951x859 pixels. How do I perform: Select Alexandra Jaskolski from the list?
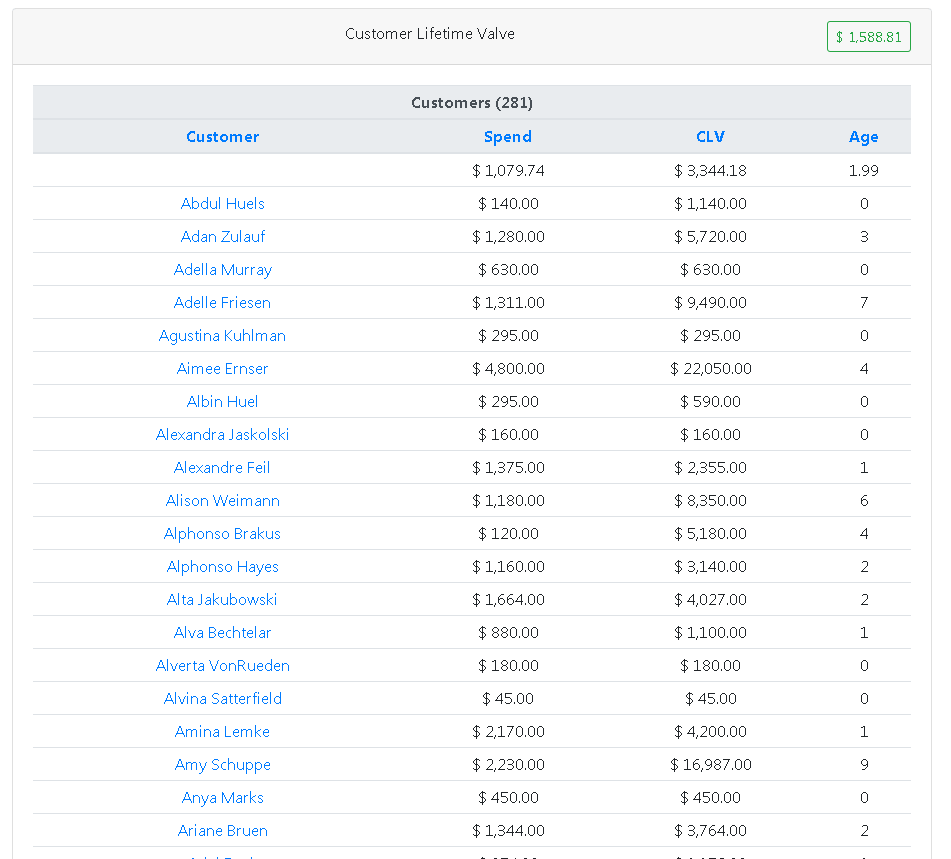[222, 435]
